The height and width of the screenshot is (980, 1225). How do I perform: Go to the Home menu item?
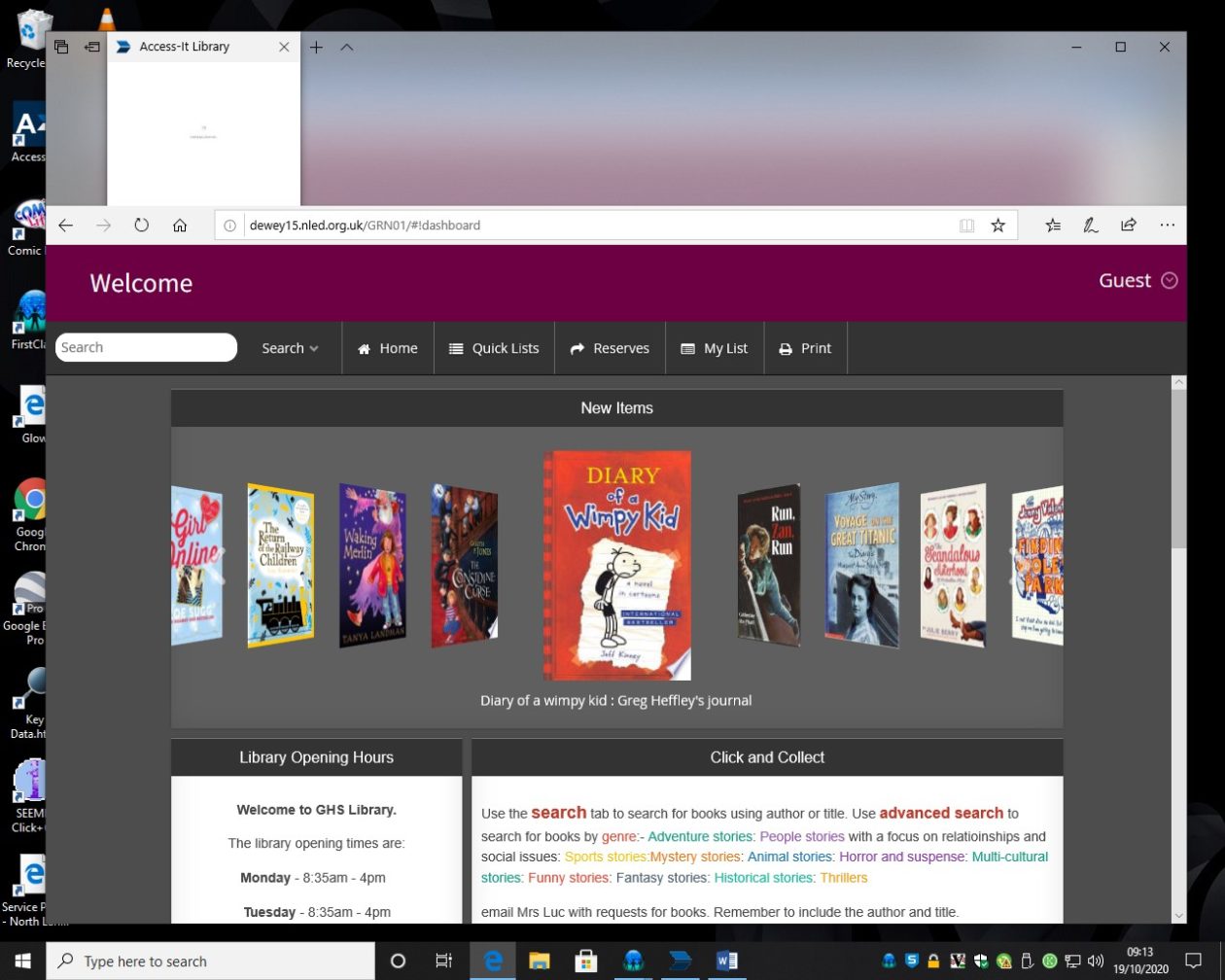coord(388,348)
